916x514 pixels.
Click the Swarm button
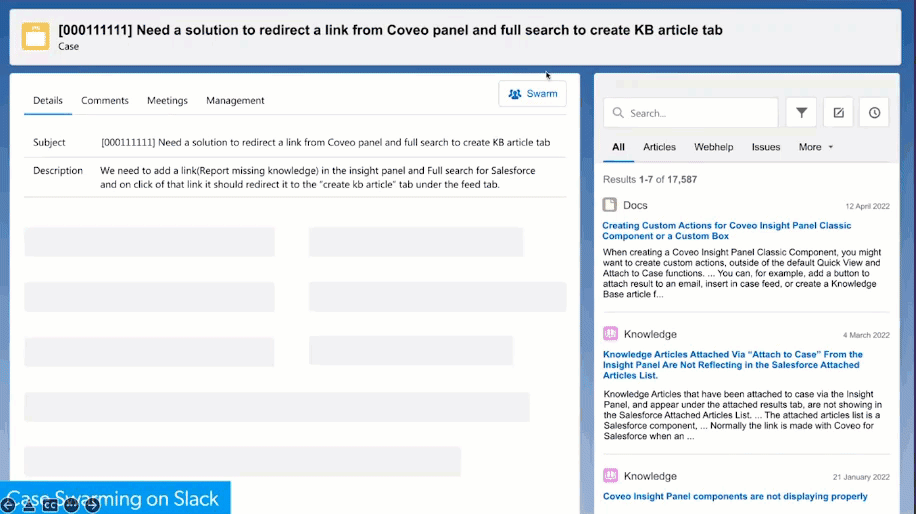pyautogui.click(x=532, y=93)
